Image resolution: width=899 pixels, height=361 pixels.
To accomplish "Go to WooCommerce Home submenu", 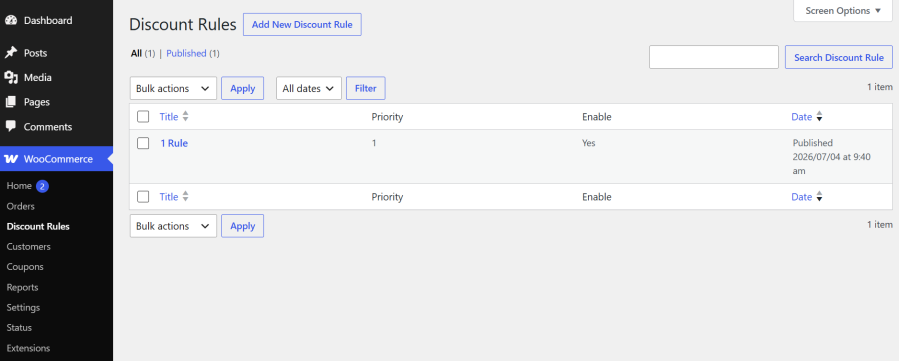I will 19,186.
